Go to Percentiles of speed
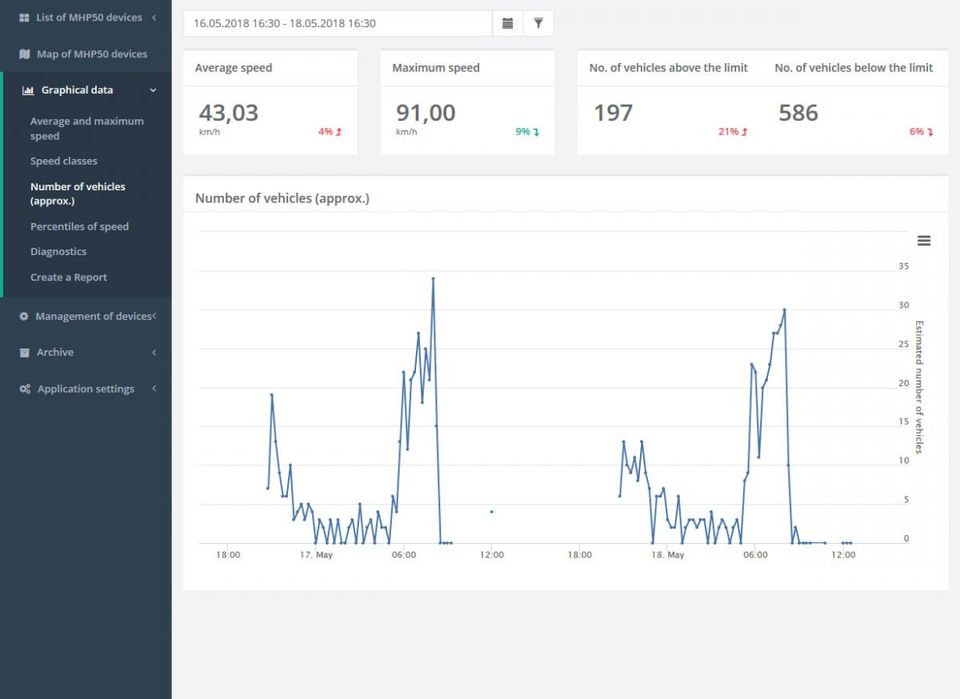 pyautogui.click(x=79, y=227)
